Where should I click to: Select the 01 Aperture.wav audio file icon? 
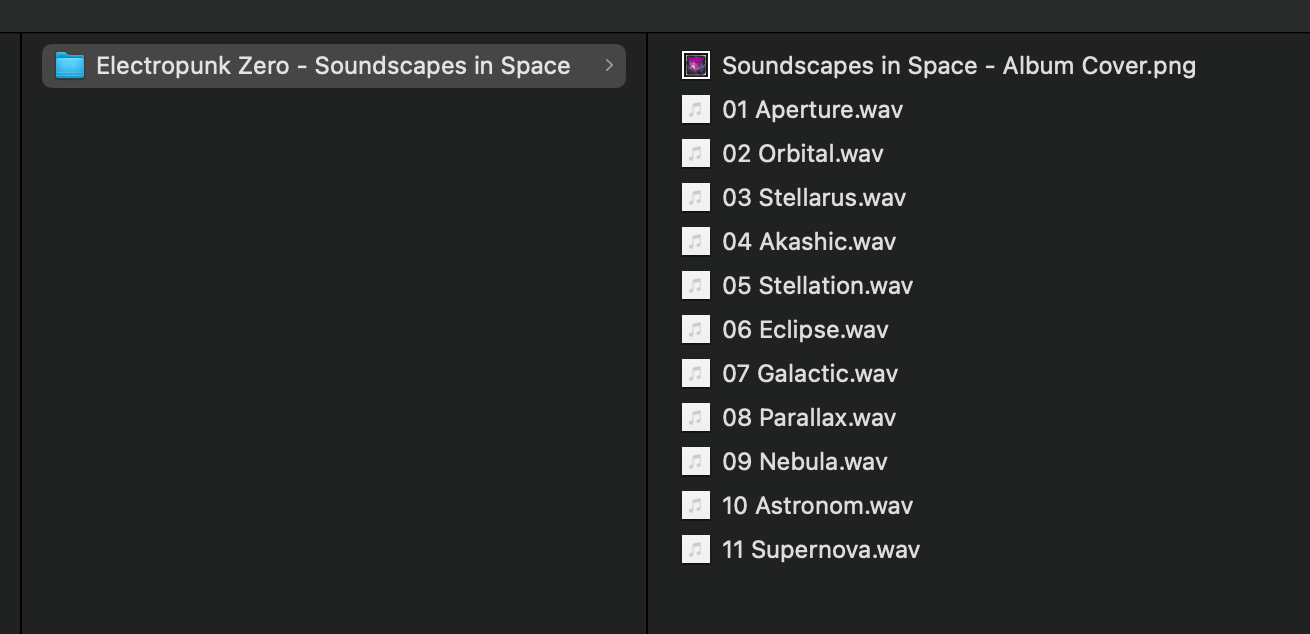point(696,110)
